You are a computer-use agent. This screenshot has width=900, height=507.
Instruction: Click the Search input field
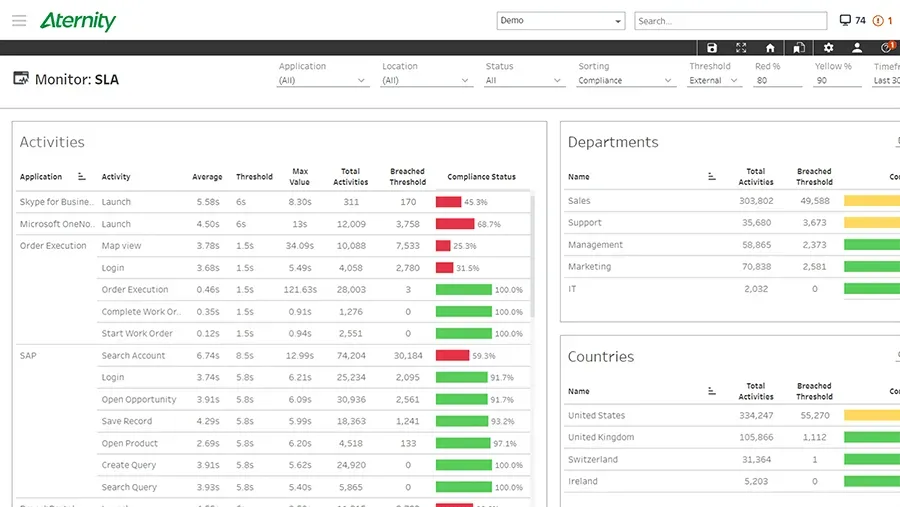730,21
